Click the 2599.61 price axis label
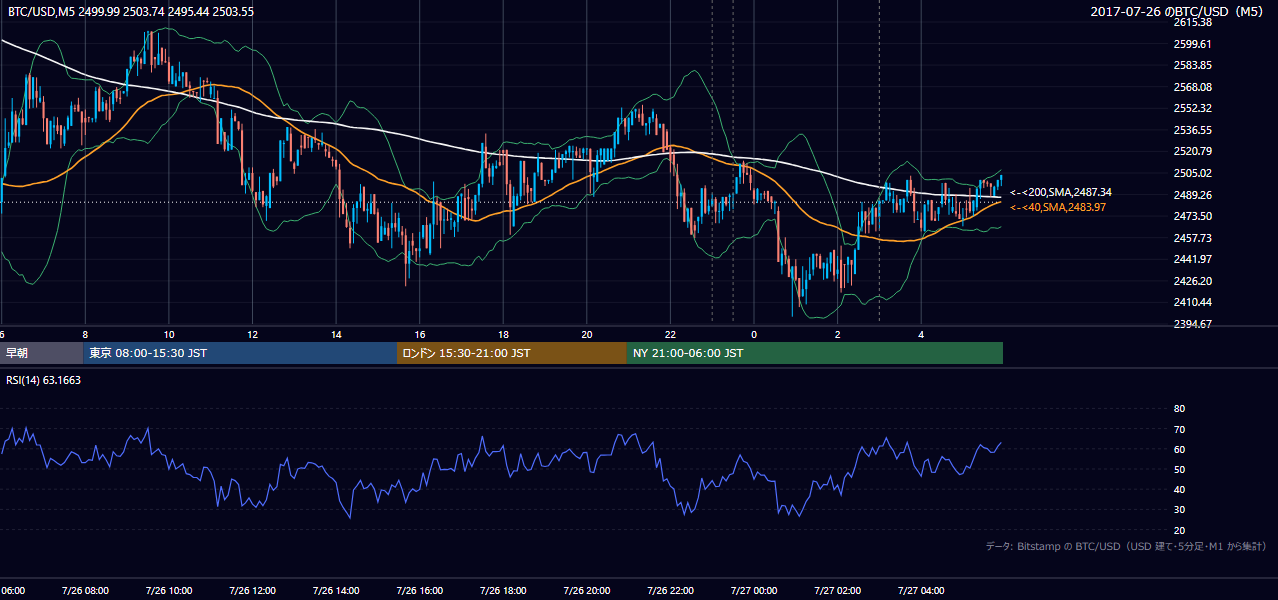 click(x=1192, y=44)
